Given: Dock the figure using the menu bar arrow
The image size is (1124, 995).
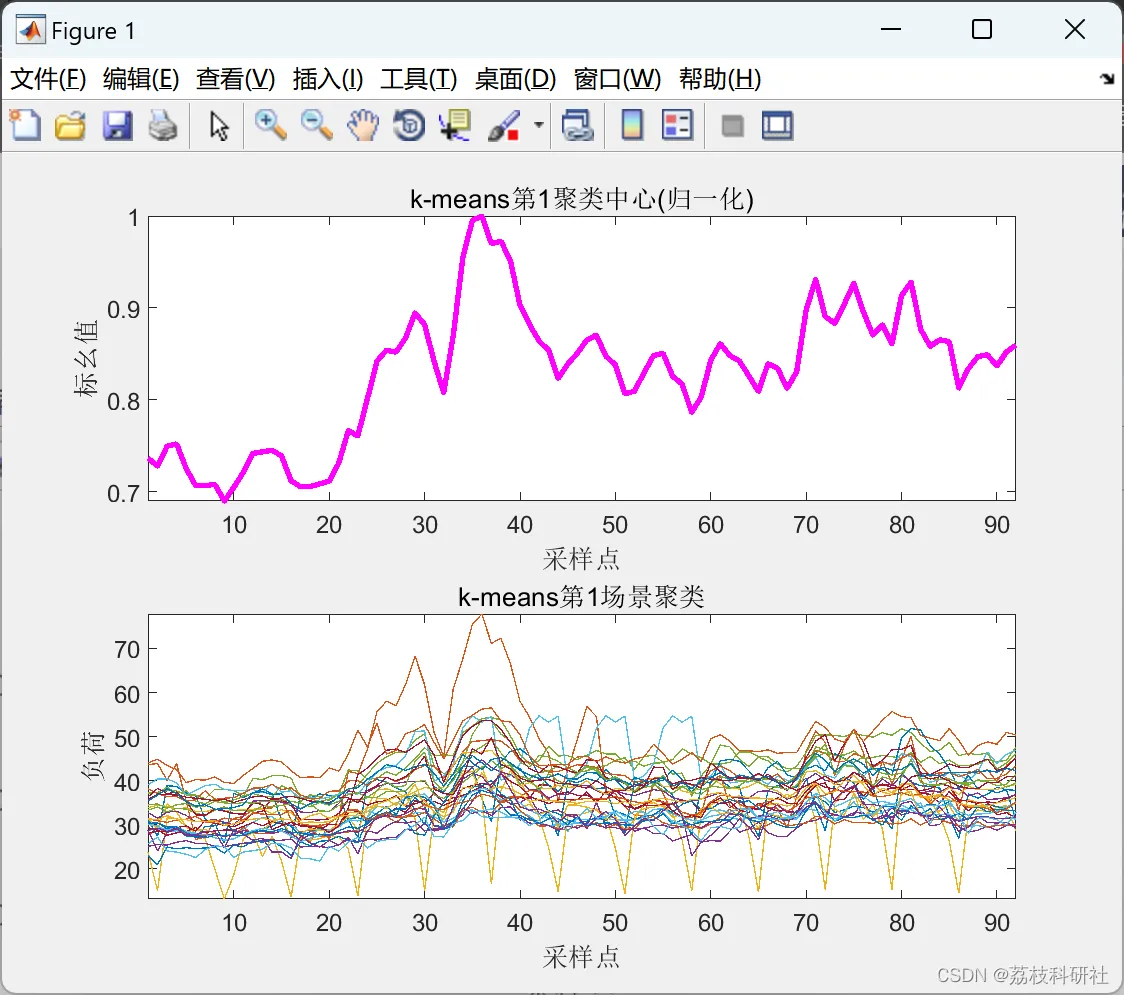Looking at the screenshot, I should point(1108,79).
